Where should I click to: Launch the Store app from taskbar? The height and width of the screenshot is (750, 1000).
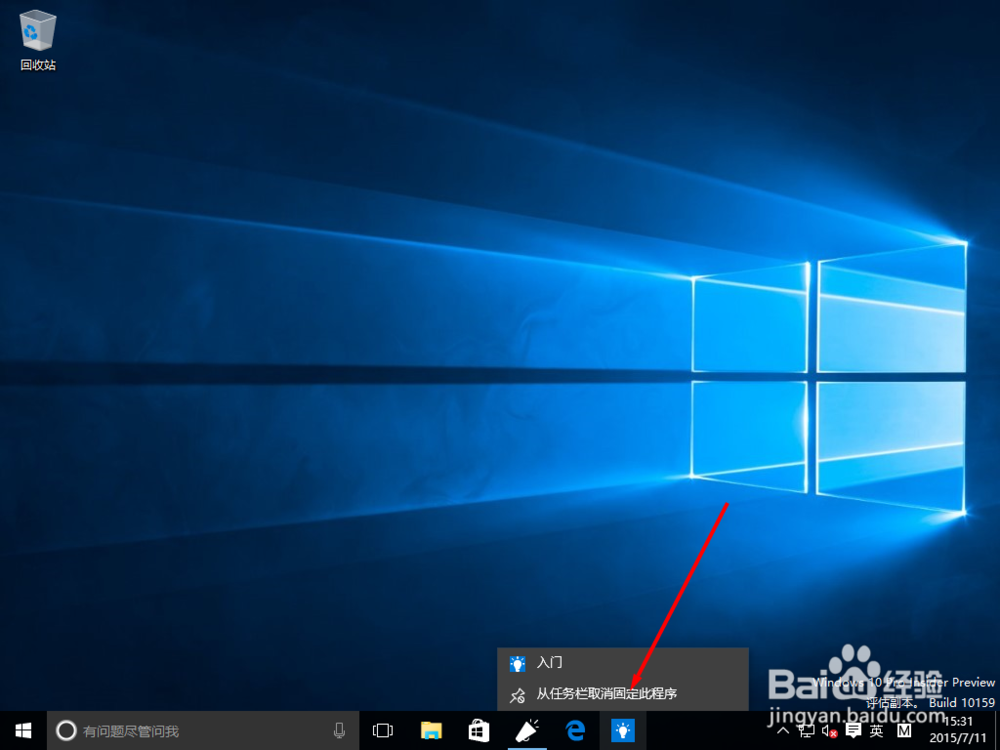(x=479, y=730)
